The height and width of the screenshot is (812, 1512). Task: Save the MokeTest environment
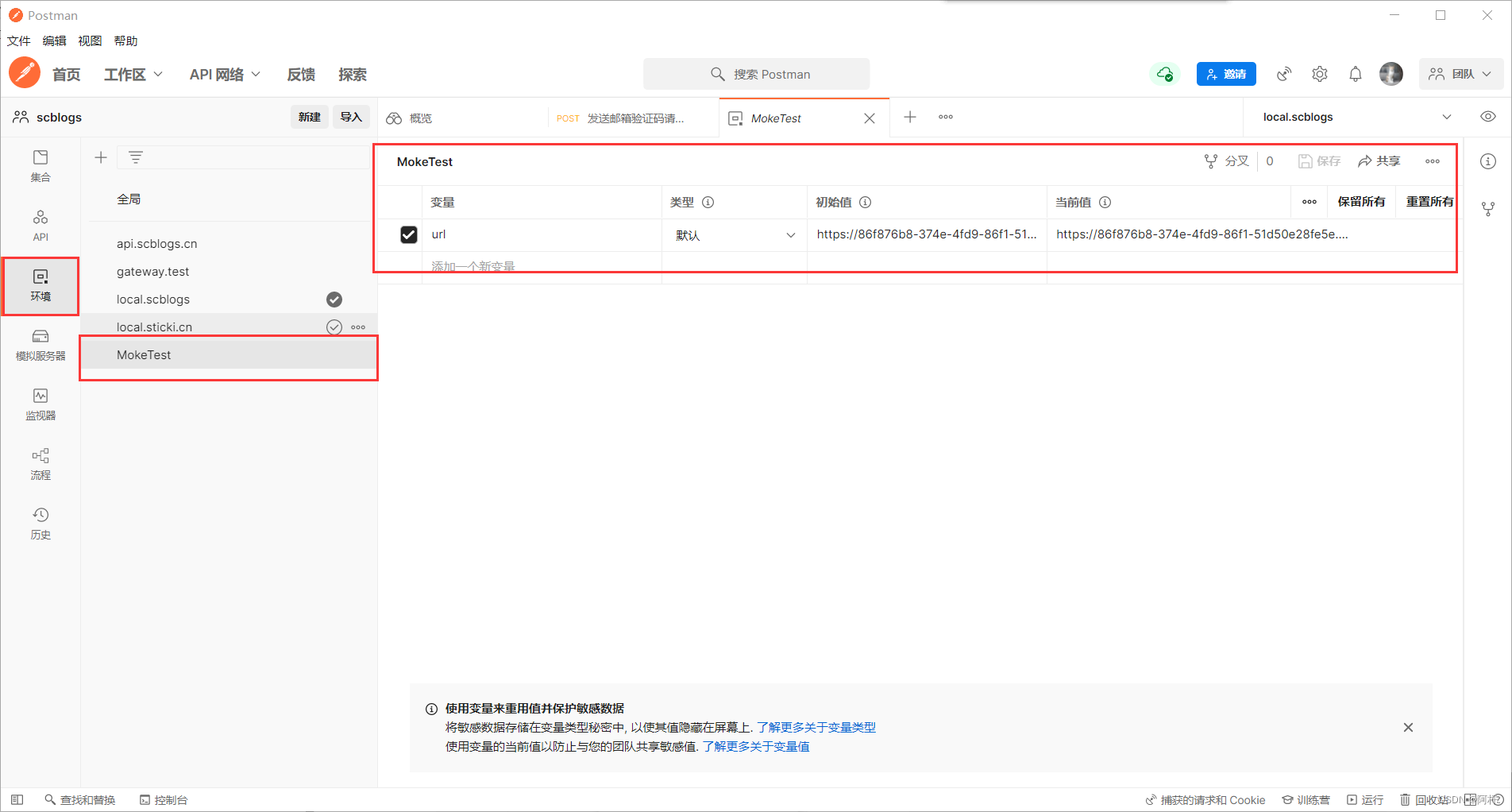click(1319, 161)
